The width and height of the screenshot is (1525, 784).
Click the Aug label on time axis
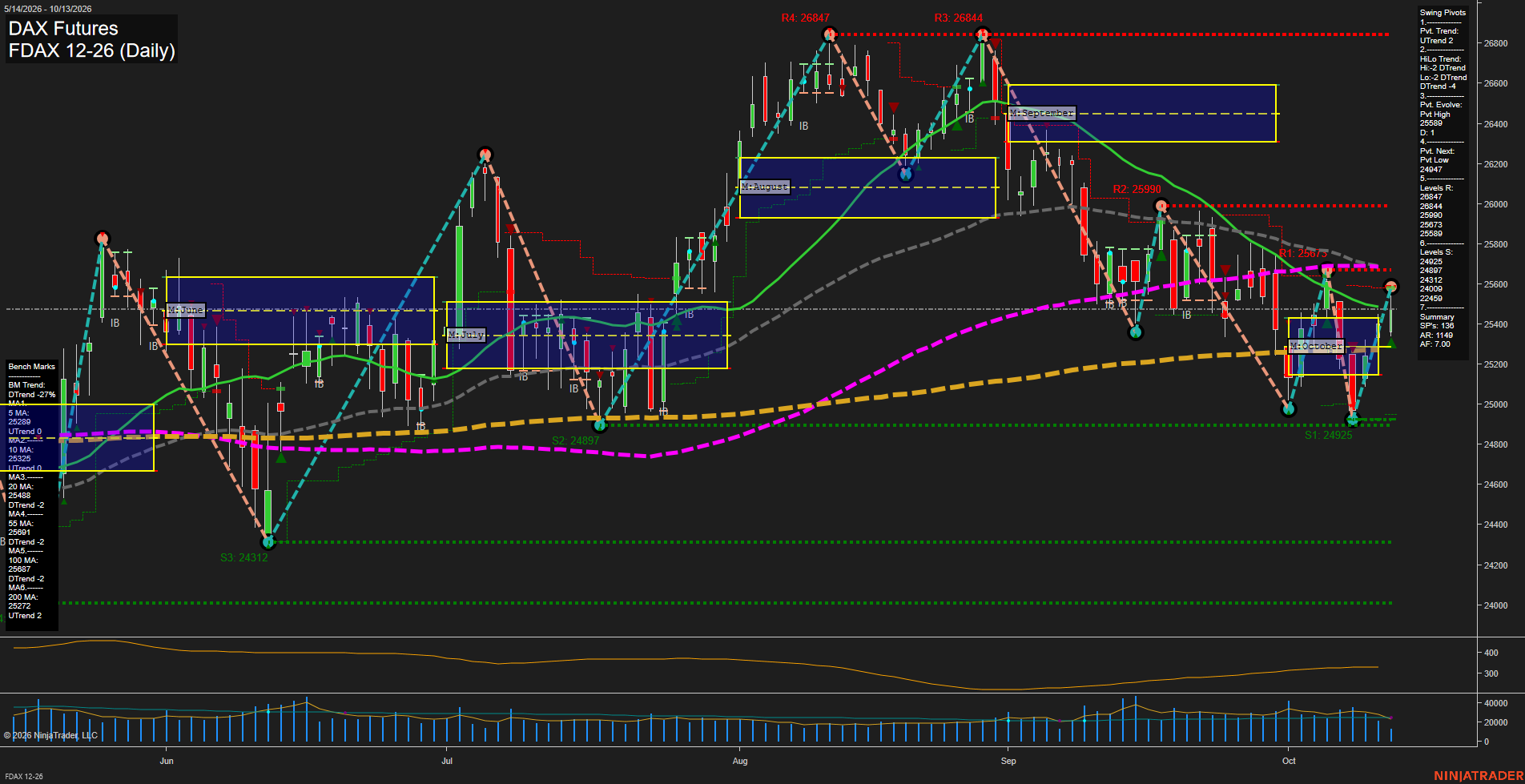tap(740, 761)
